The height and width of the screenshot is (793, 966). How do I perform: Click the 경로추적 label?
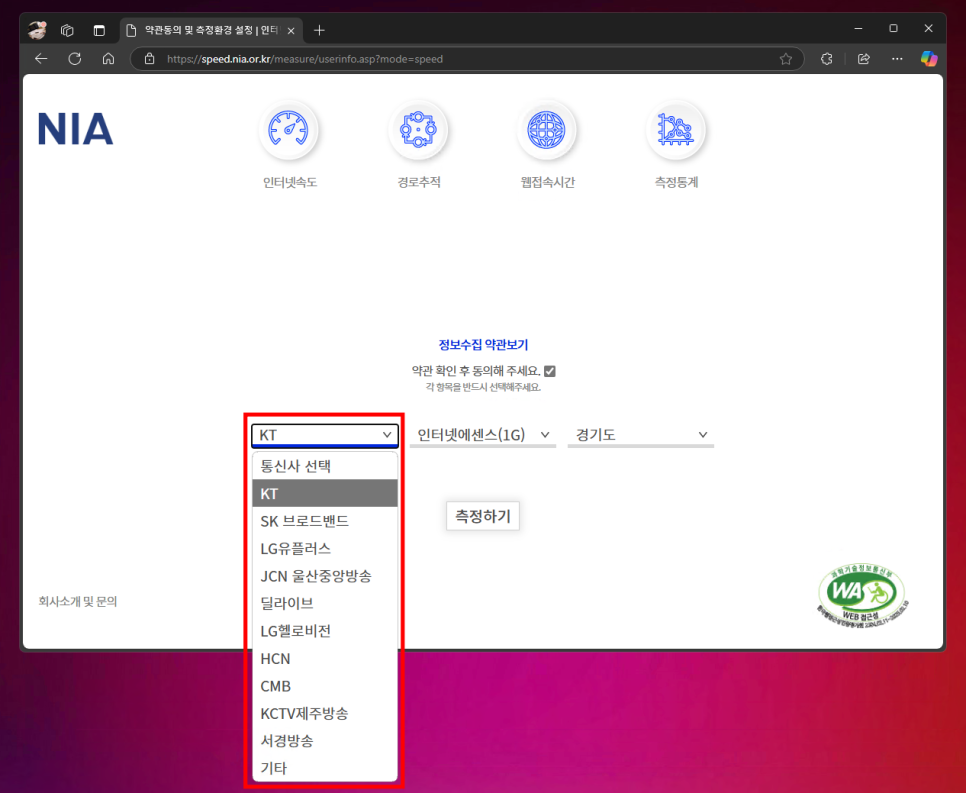[419, 182]
